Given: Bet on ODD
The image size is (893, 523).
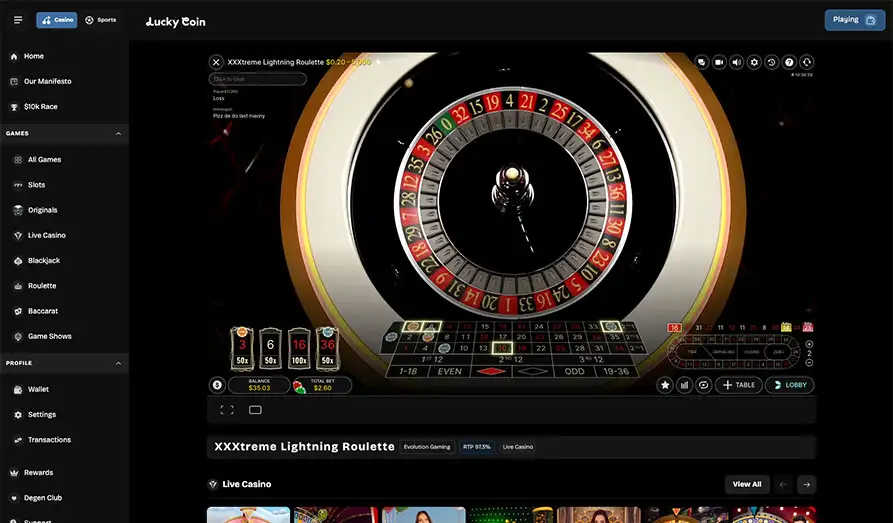Looking at the screenshot, I should click(574, 371).
